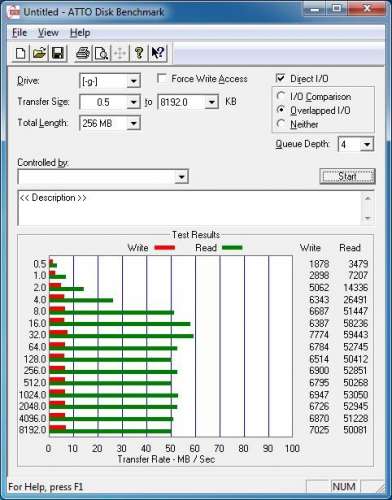Click the write value 6947
This screenshot has height=500, width=392.
(319, 395)
